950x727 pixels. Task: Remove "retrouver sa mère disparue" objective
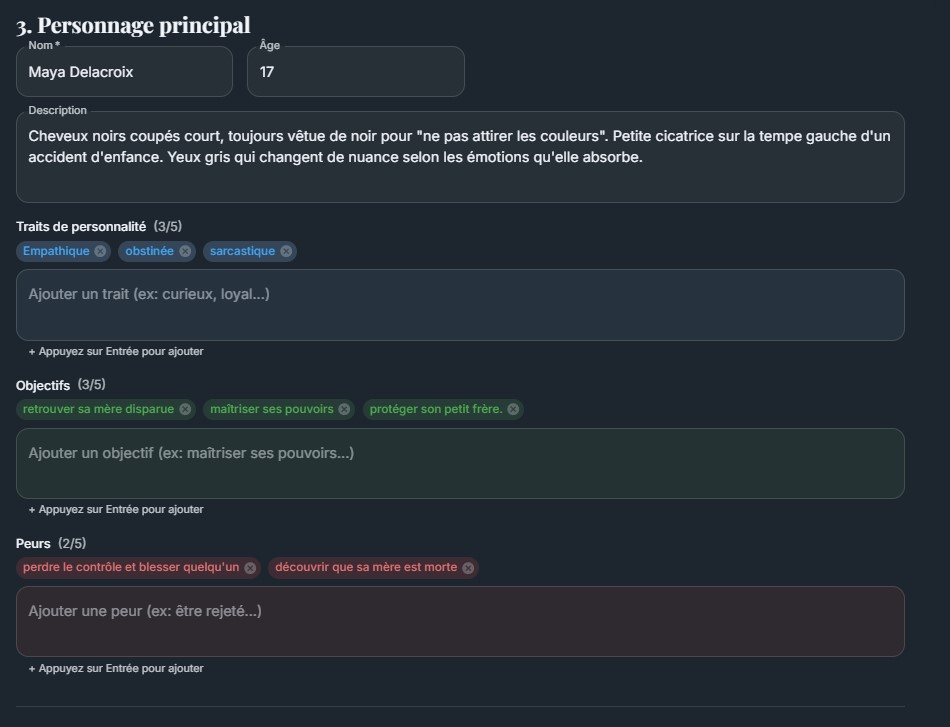185,409
